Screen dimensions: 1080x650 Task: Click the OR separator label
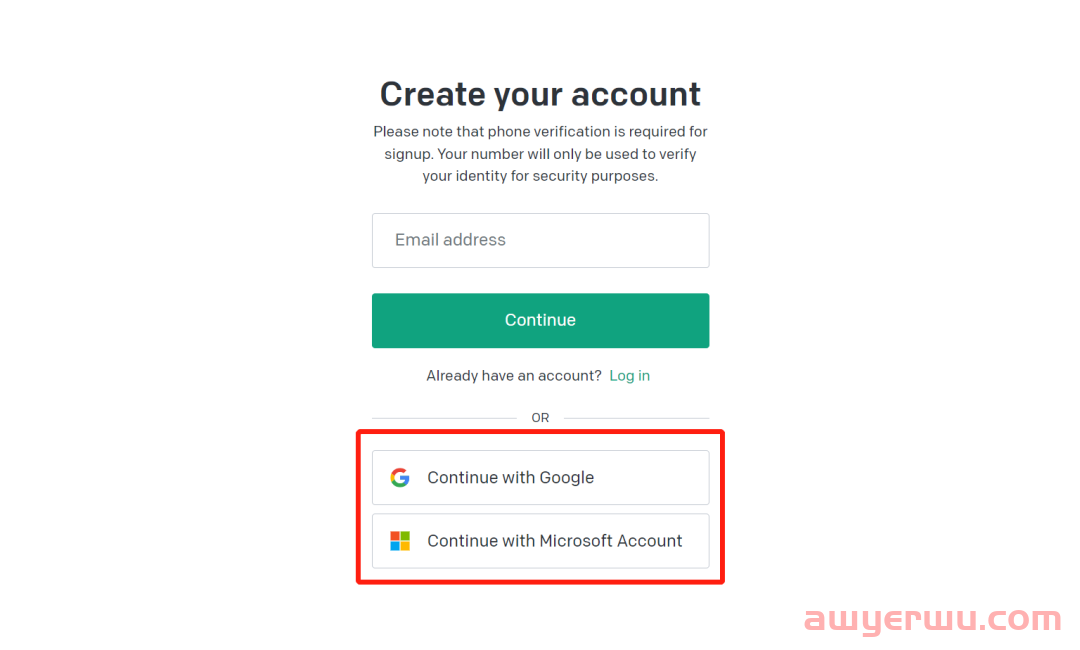(541, 418)
